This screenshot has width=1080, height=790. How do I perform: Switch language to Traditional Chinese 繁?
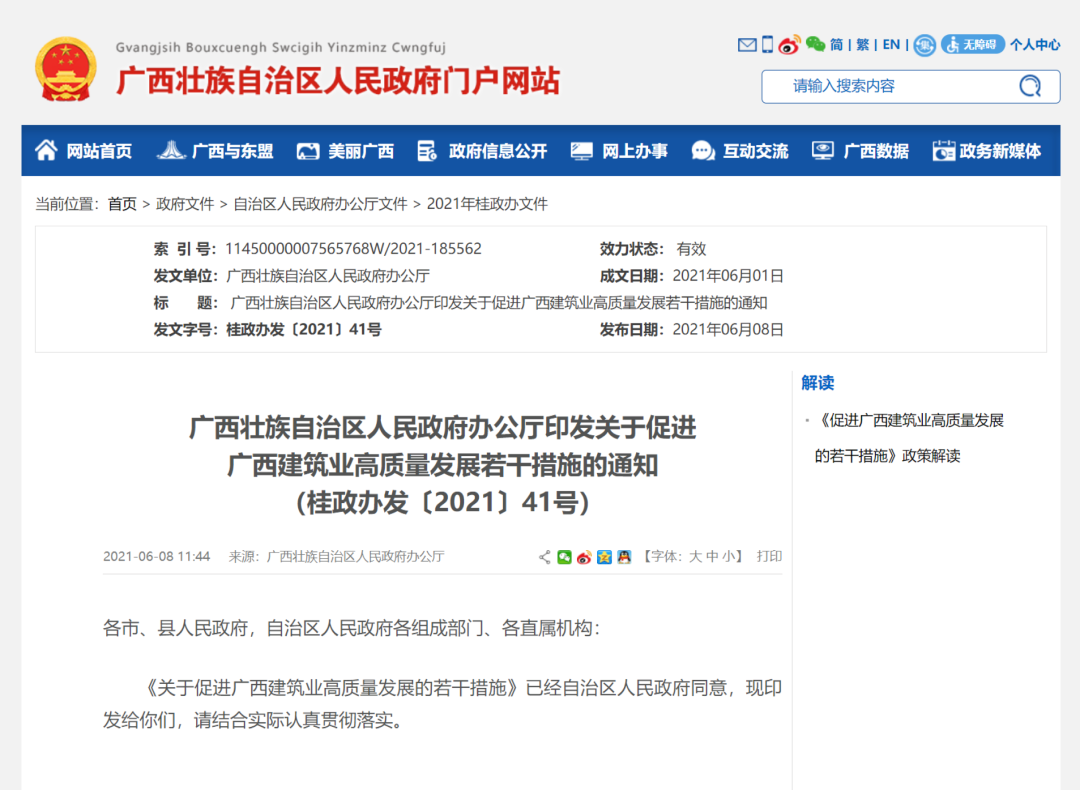click(x=862, y=45)
